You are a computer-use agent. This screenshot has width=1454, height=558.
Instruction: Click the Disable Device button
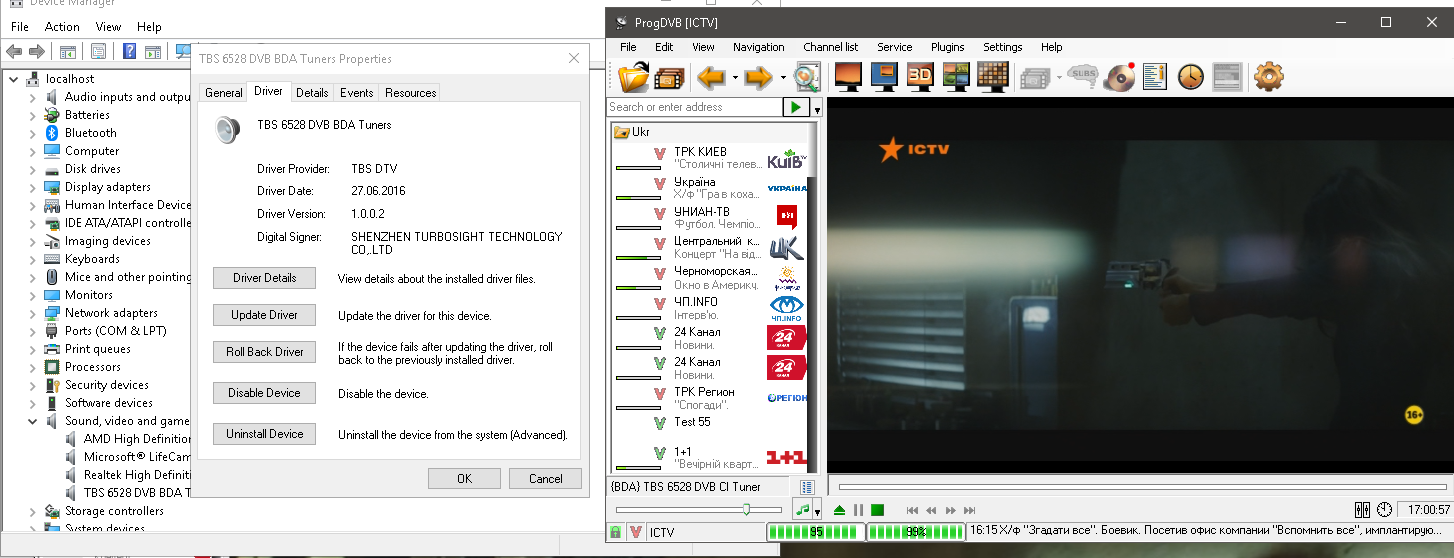tap(265, 393)
